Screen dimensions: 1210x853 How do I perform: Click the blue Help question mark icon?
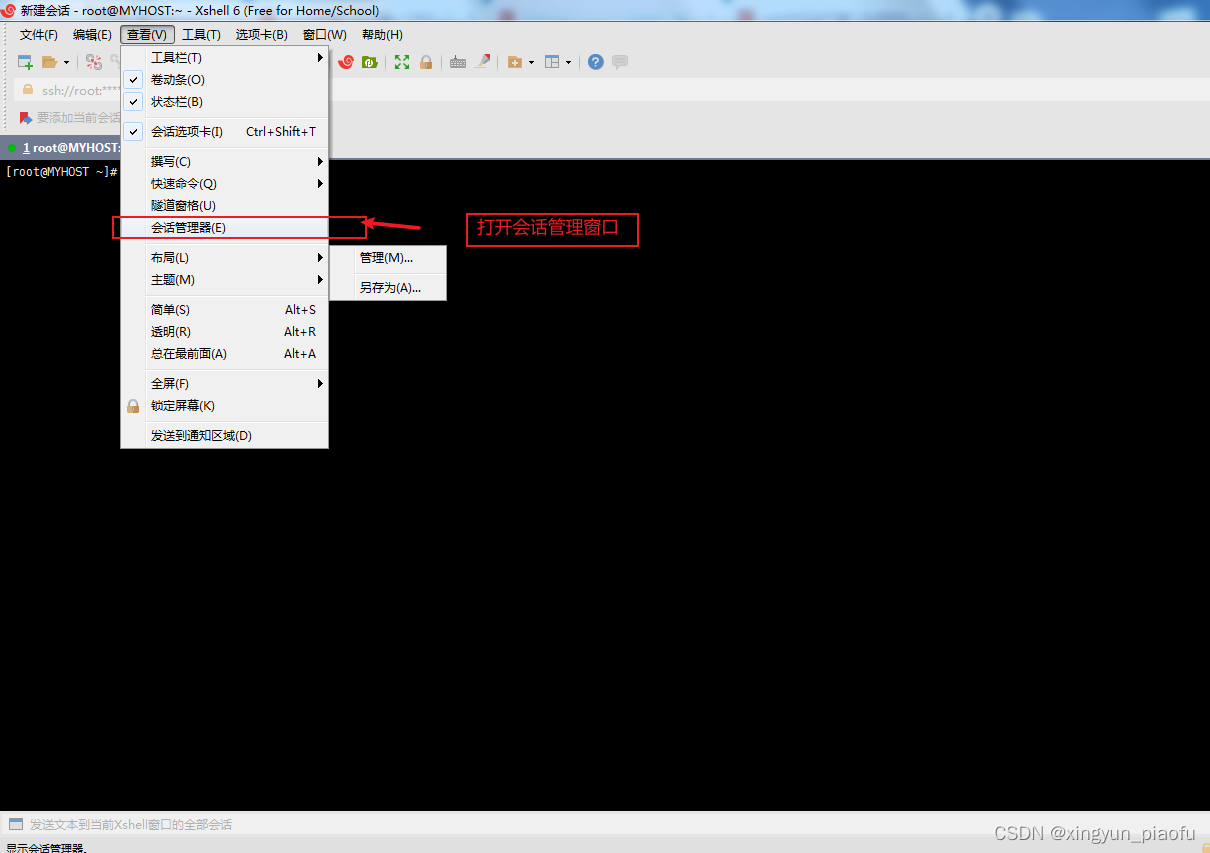(596, 62)
